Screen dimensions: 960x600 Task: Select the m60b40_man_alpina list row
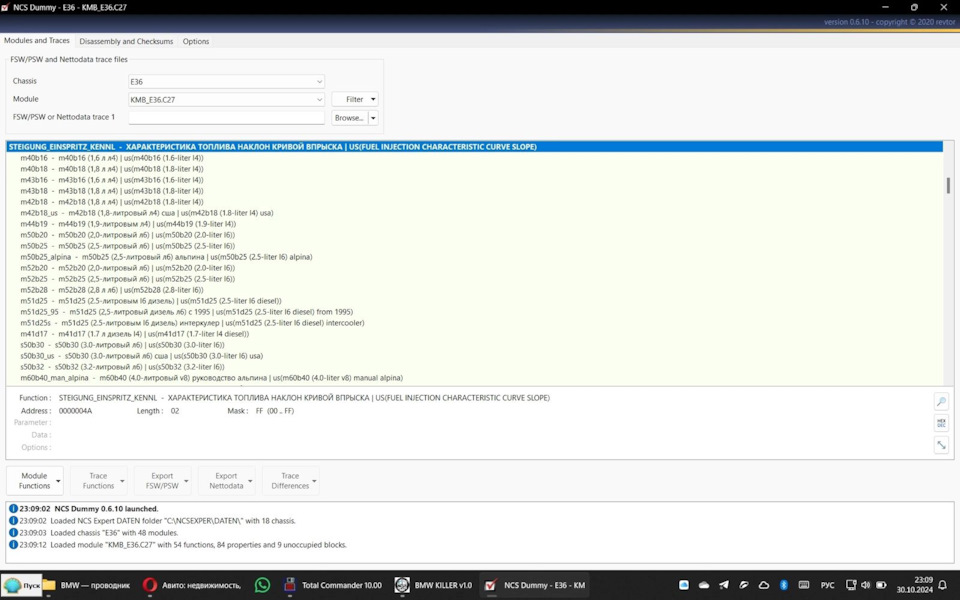474,378
